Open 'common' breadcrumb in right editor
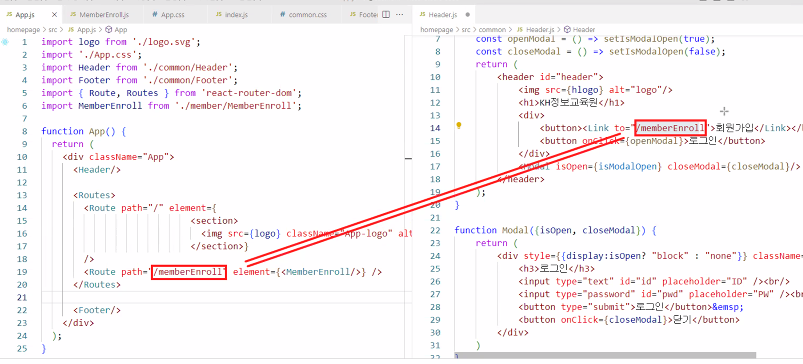803x364 pixels. [x=492, y=30]
